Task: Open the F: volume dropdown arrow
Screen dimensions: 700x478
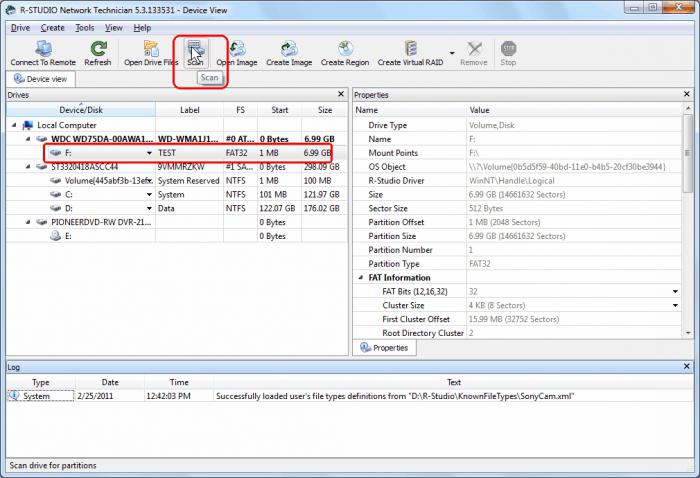Action: (149, 153)
